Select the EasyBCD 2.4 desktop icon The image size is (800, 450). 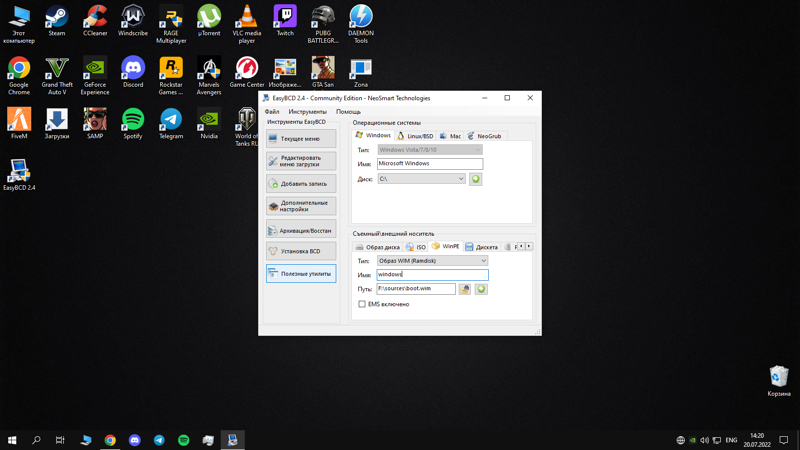[19, 175]
